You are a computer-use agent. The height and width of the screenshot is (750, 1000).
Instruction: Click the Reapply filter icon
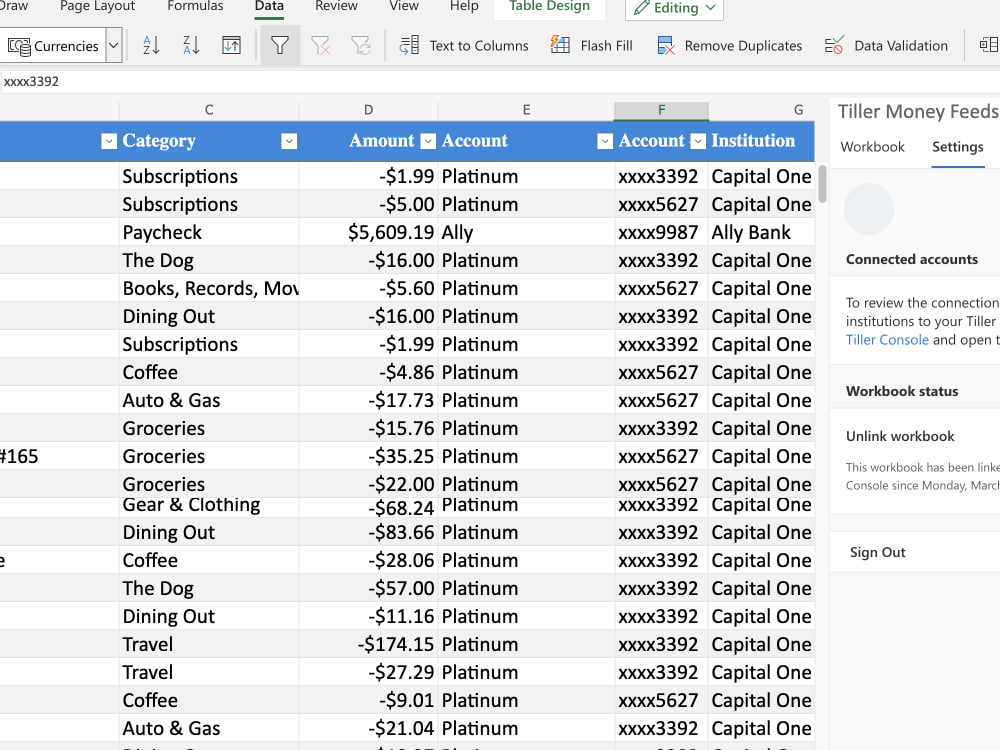(360, 45)
